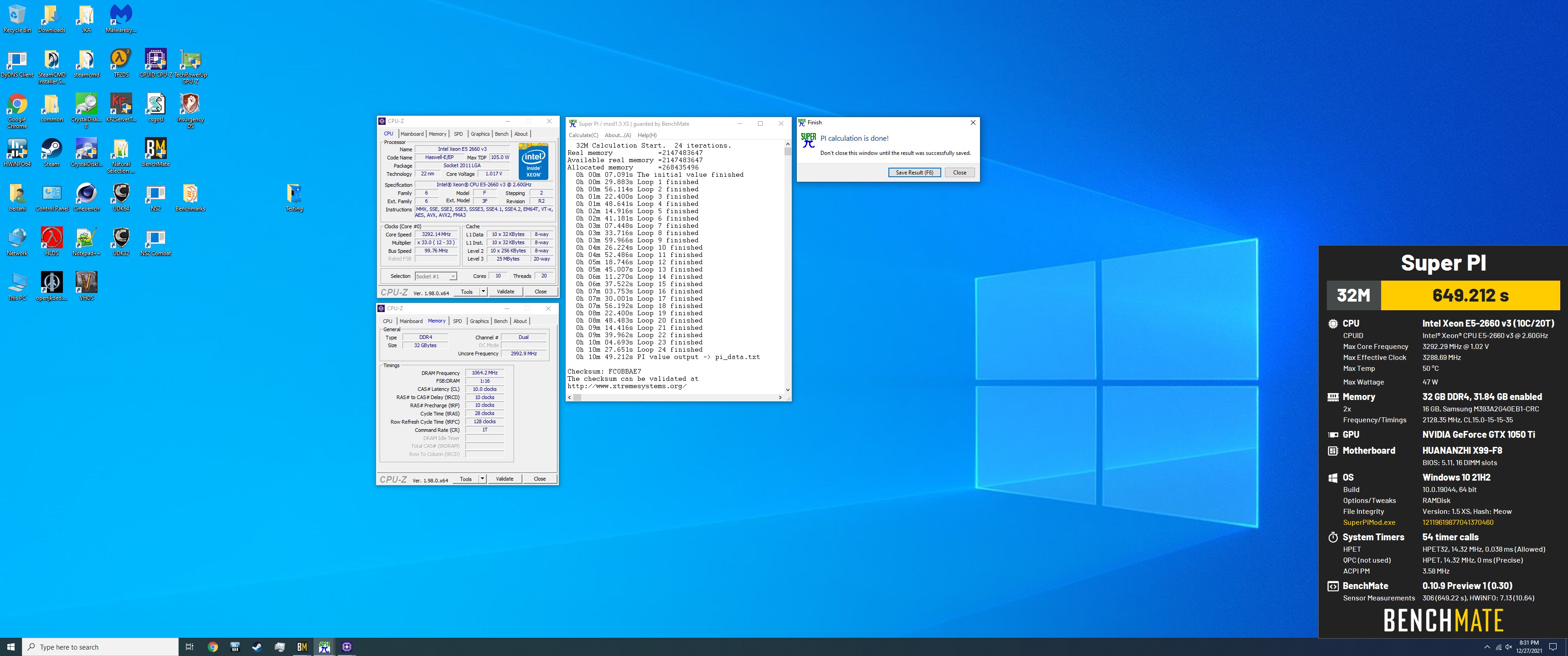Open the openjkded desktop shortcut

coord(52,286)
